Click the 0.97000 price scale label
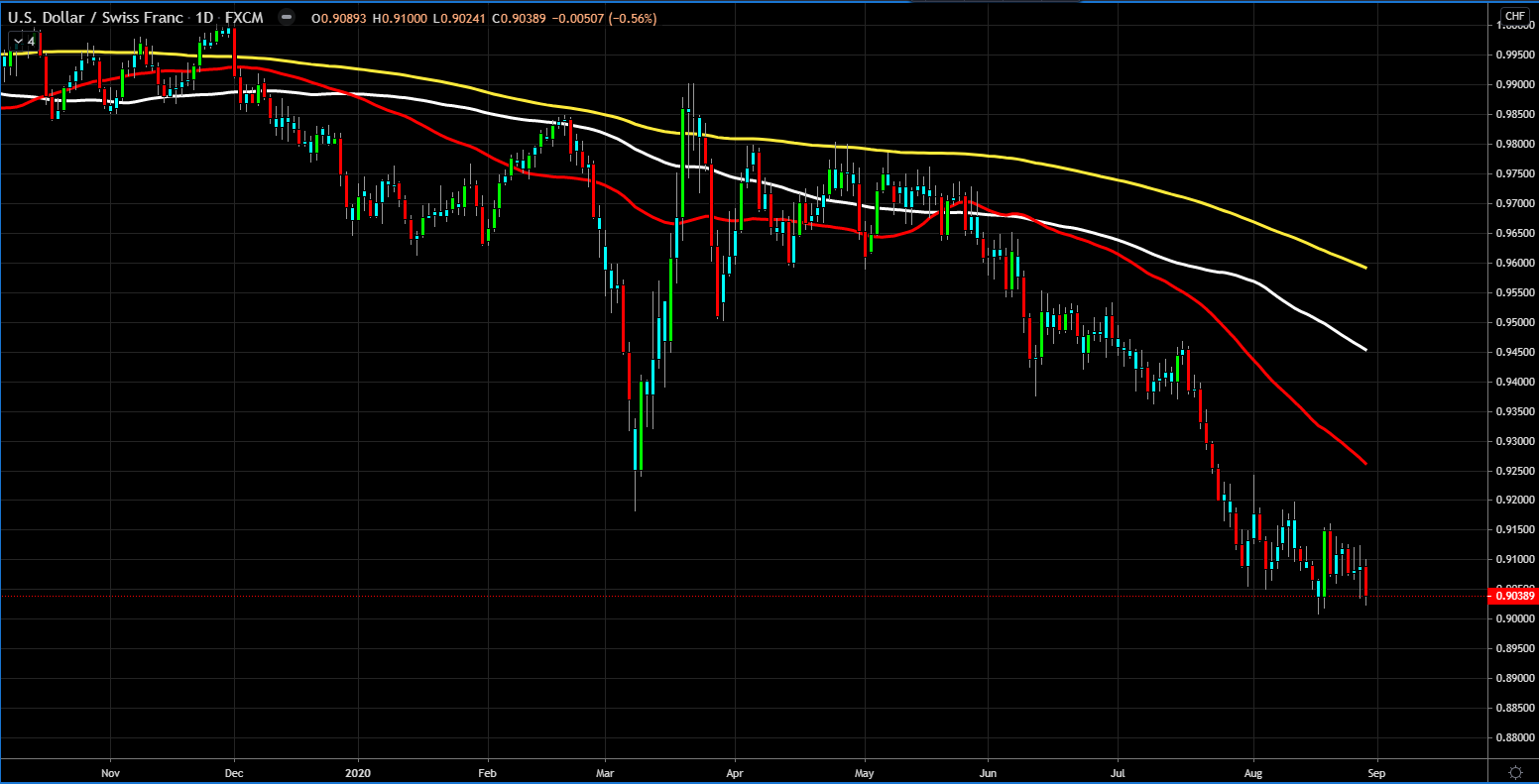Image resolution: width=1539 pixels, height=784 pixels. point(1516,204)
